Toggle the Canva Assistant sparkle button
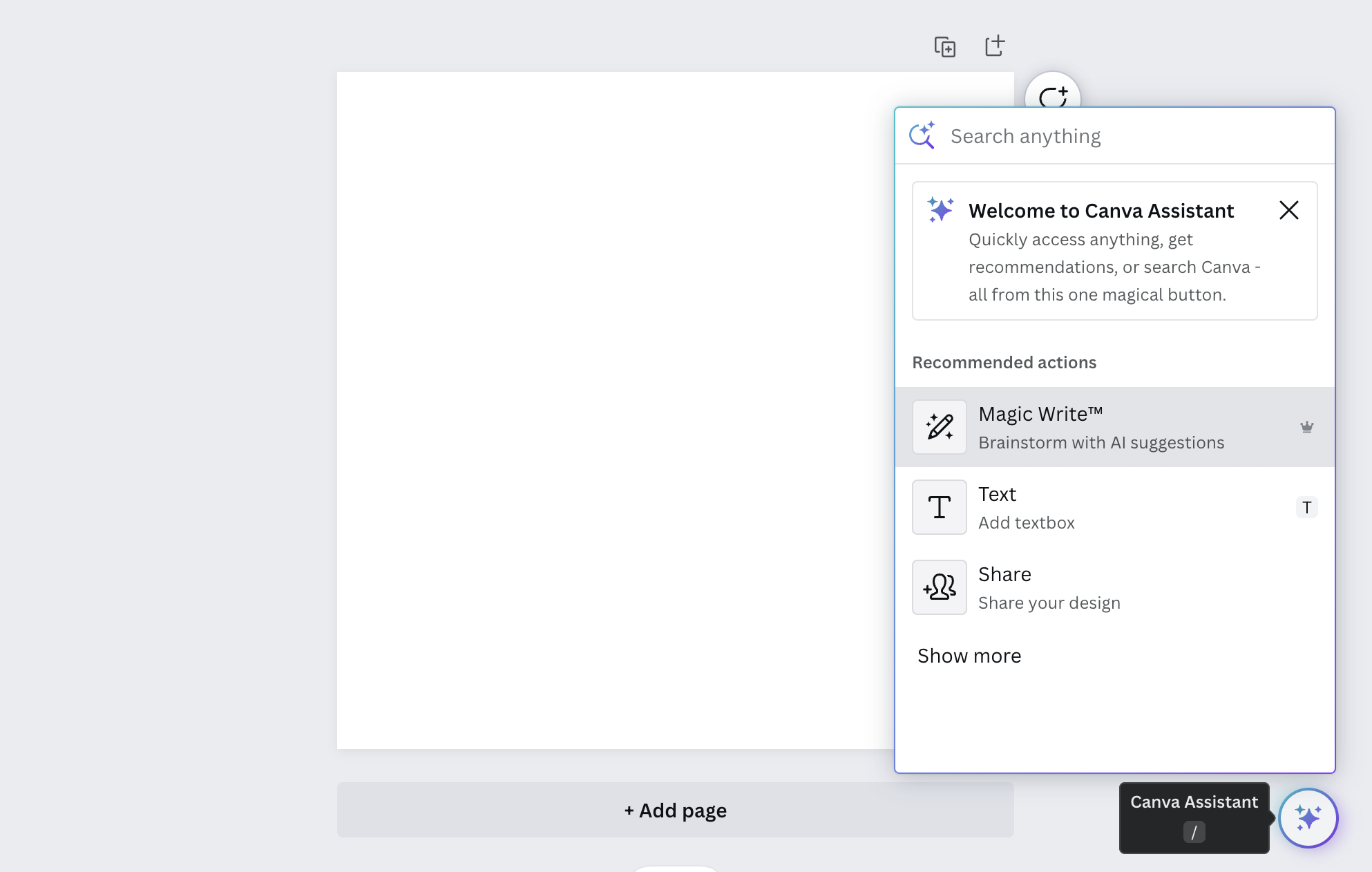 point(1308,818)
